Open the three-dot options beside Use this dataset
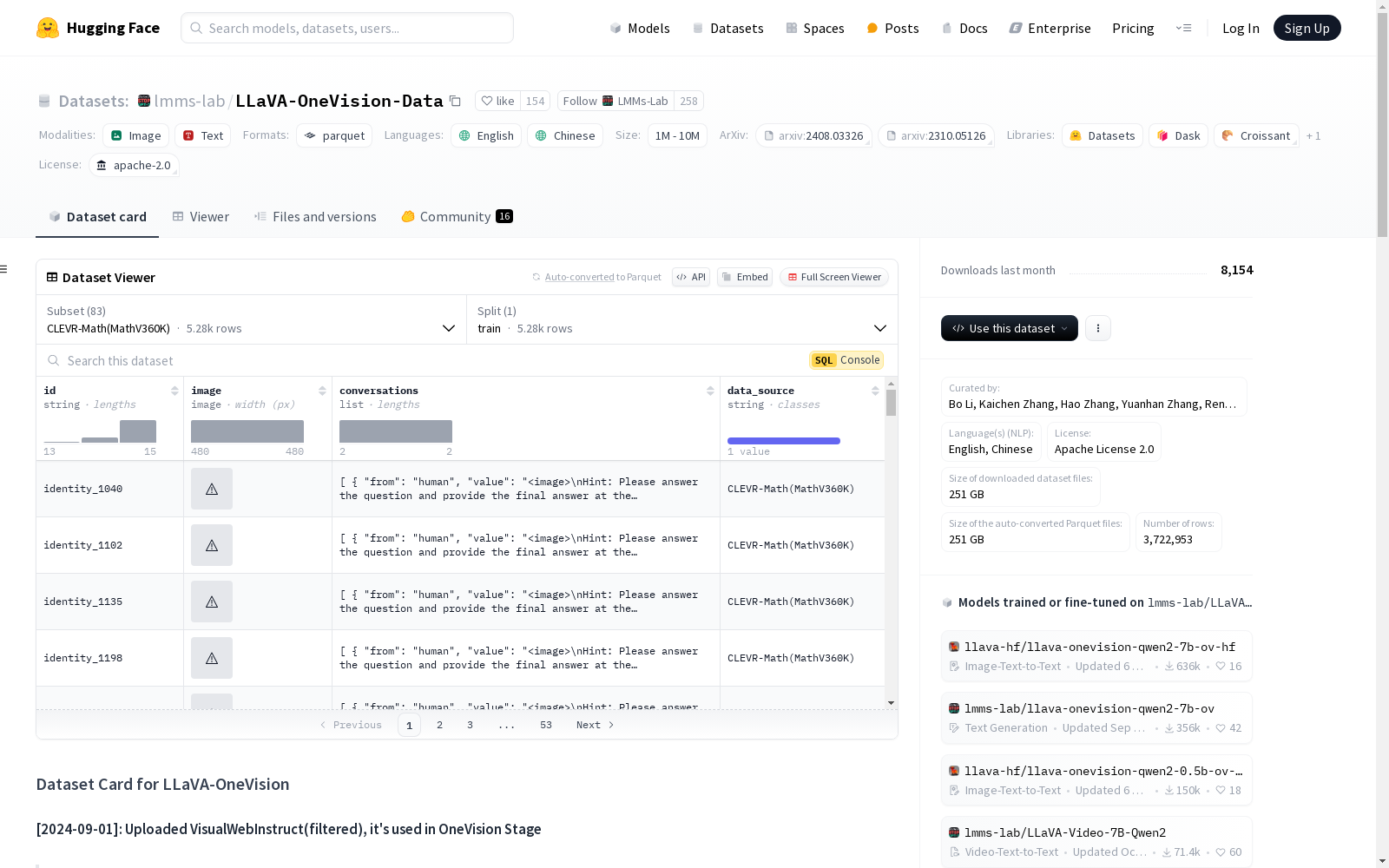This screenshot has height=868, width=1389. pos(1098,328)
